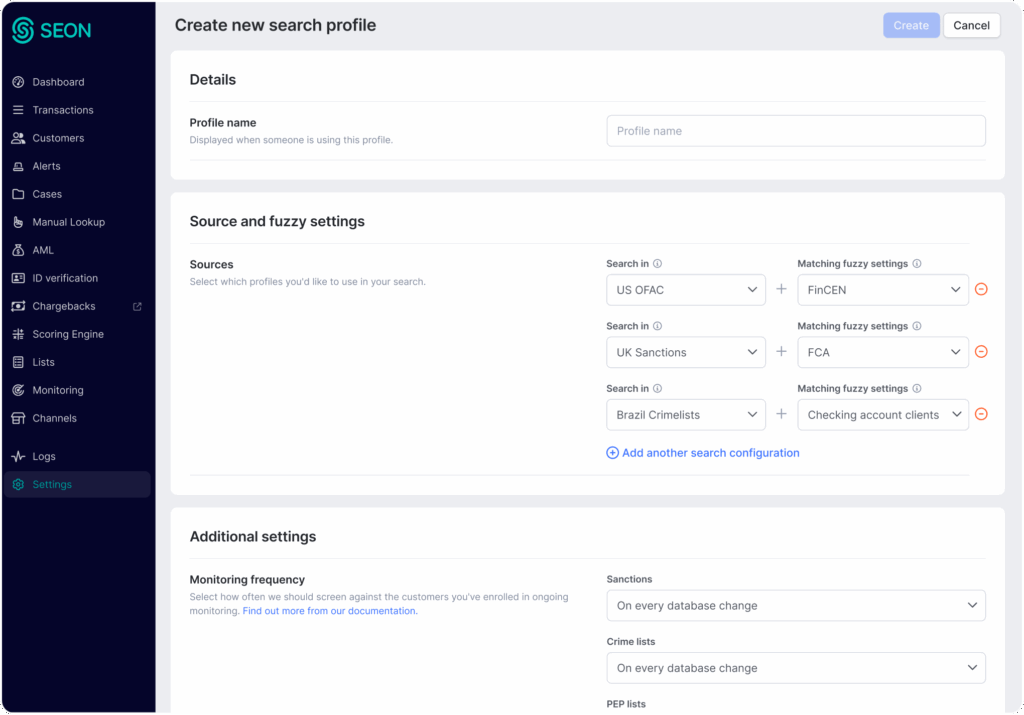The width and height of the screenshot is (1024, 715).
Task: Expand the FCA fuzzy settings dropdown
Action: (x=882, y=352)
